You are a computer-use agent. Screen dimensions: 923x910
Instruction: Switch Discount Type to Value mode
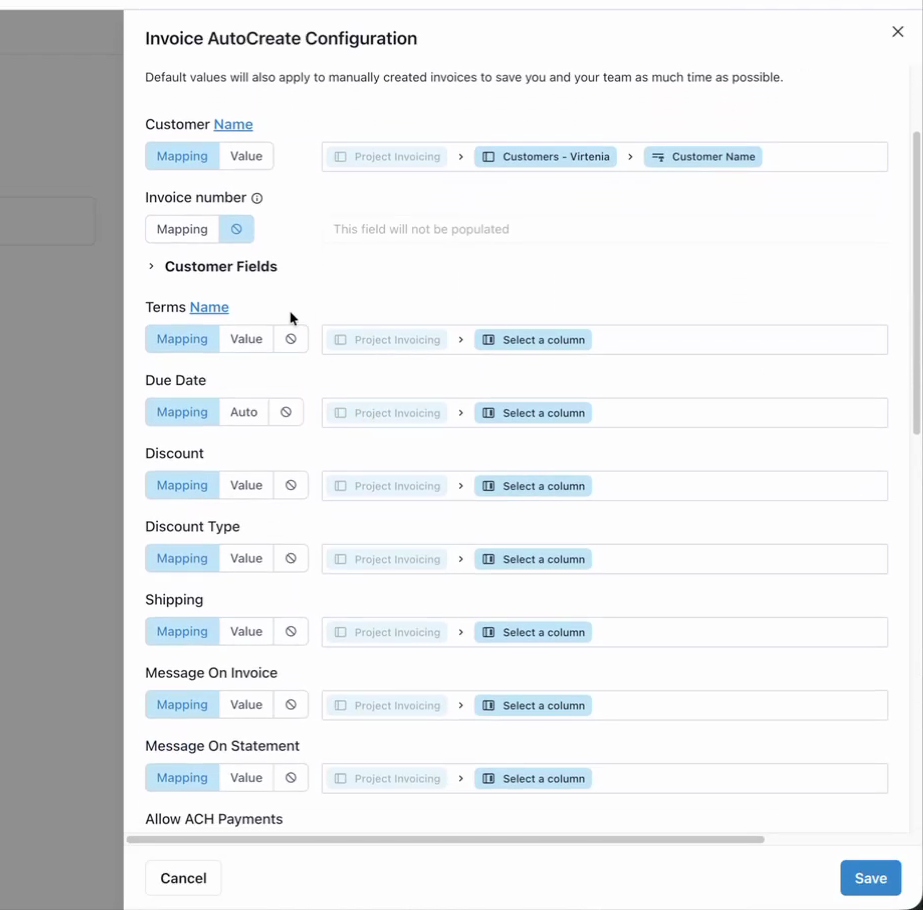pyautogui.click(x=246, y=558)
